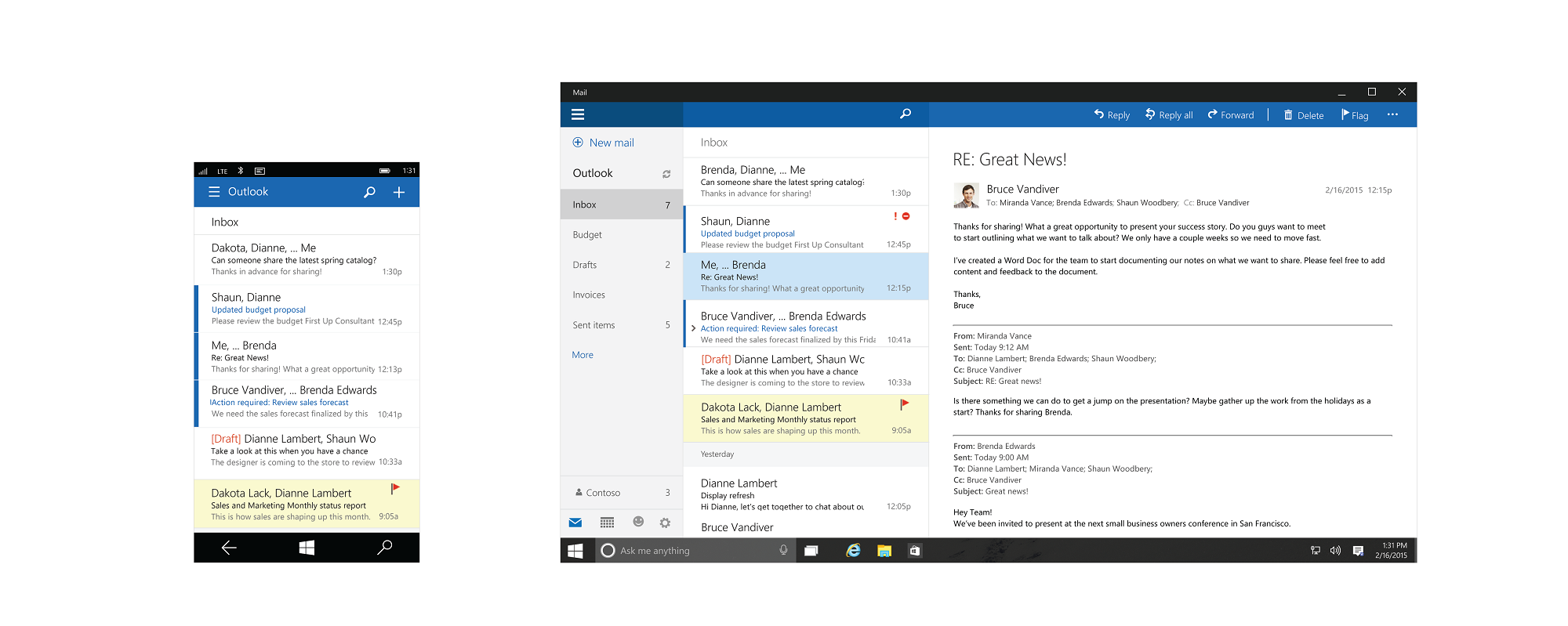The width and height of the screenshot is (1568, 626).
Task: Expand conversation arrow beside Bruce Vandiver, ... Brenda Edwards
Action: [x=693, y=328]
